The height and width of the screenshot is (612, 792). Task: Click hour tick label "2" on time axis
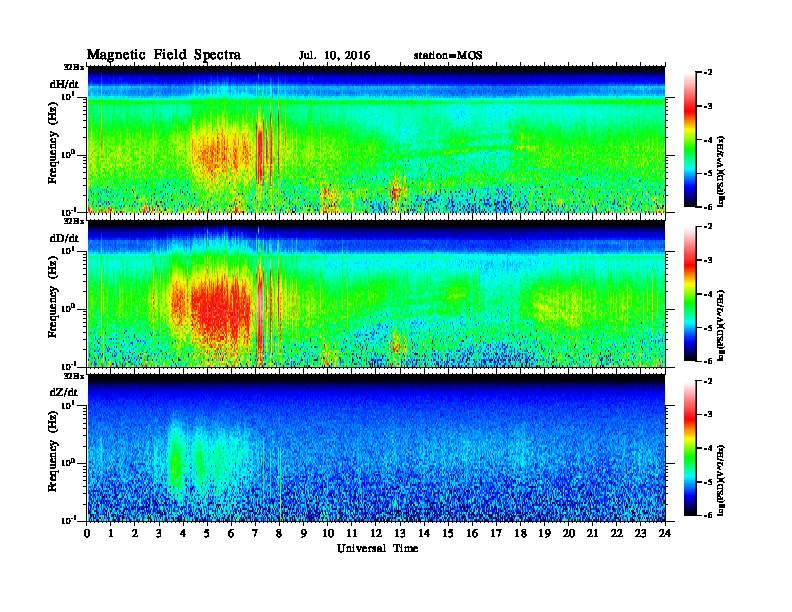click(135, 533)
